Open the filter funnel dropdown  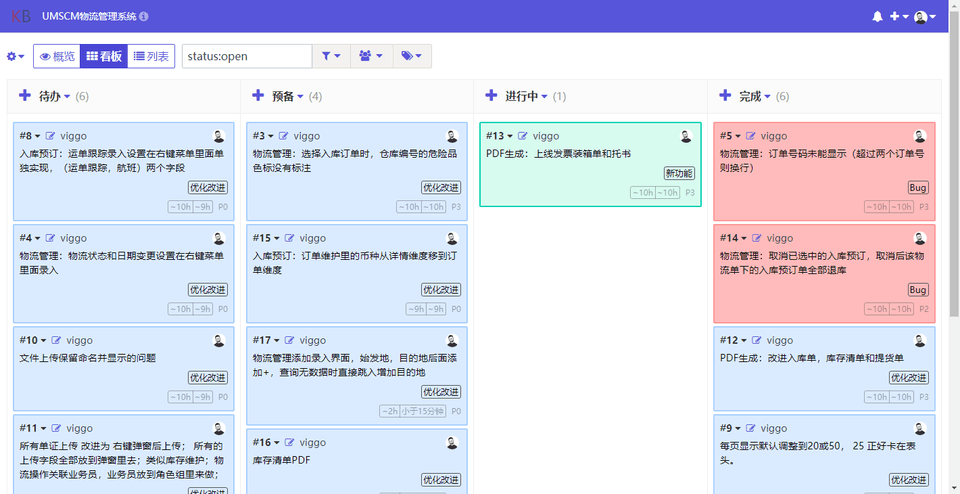click(331, 56)
